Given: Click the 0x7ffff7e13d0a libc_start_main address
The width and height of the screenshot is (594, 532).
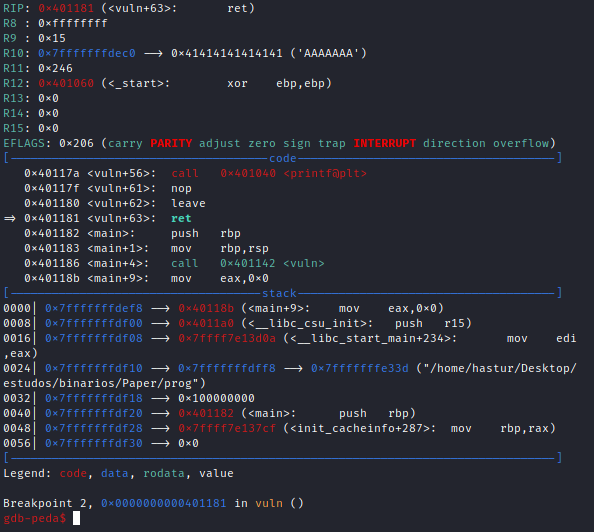Looking at the screenshot, I should [x=227, y=338].
